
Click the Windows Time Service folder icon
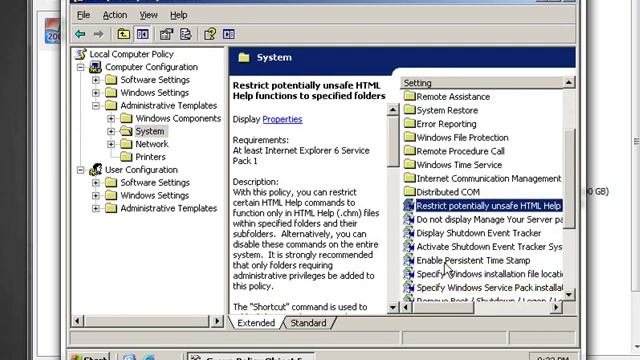[x=409, y=164]
